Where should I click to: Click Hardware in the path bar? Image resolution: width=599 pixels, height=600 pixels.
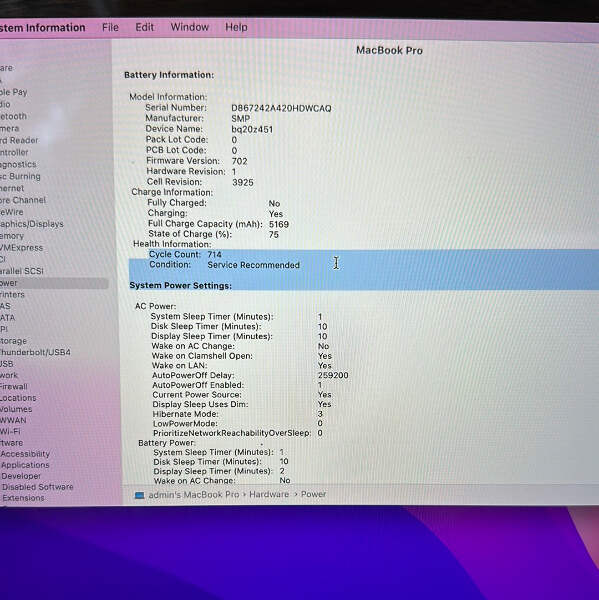pyautogui.click(x=269, y=494)
